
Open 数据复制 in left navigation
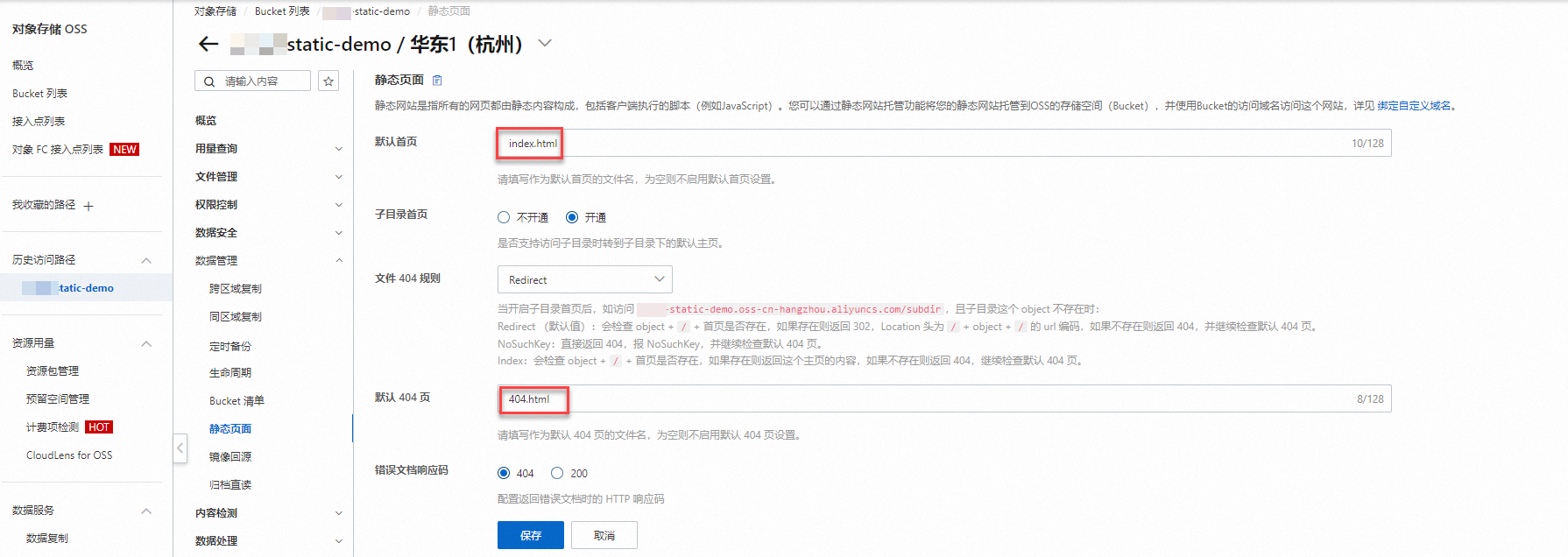tap(47, 539)
